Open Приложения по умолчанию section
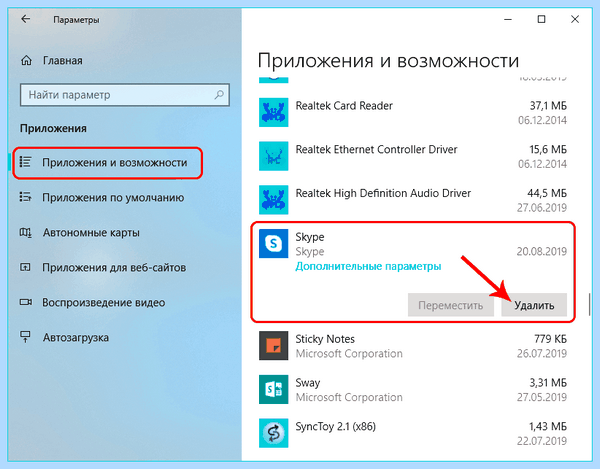The image size is (600, 469). click(x=113, y=198)
